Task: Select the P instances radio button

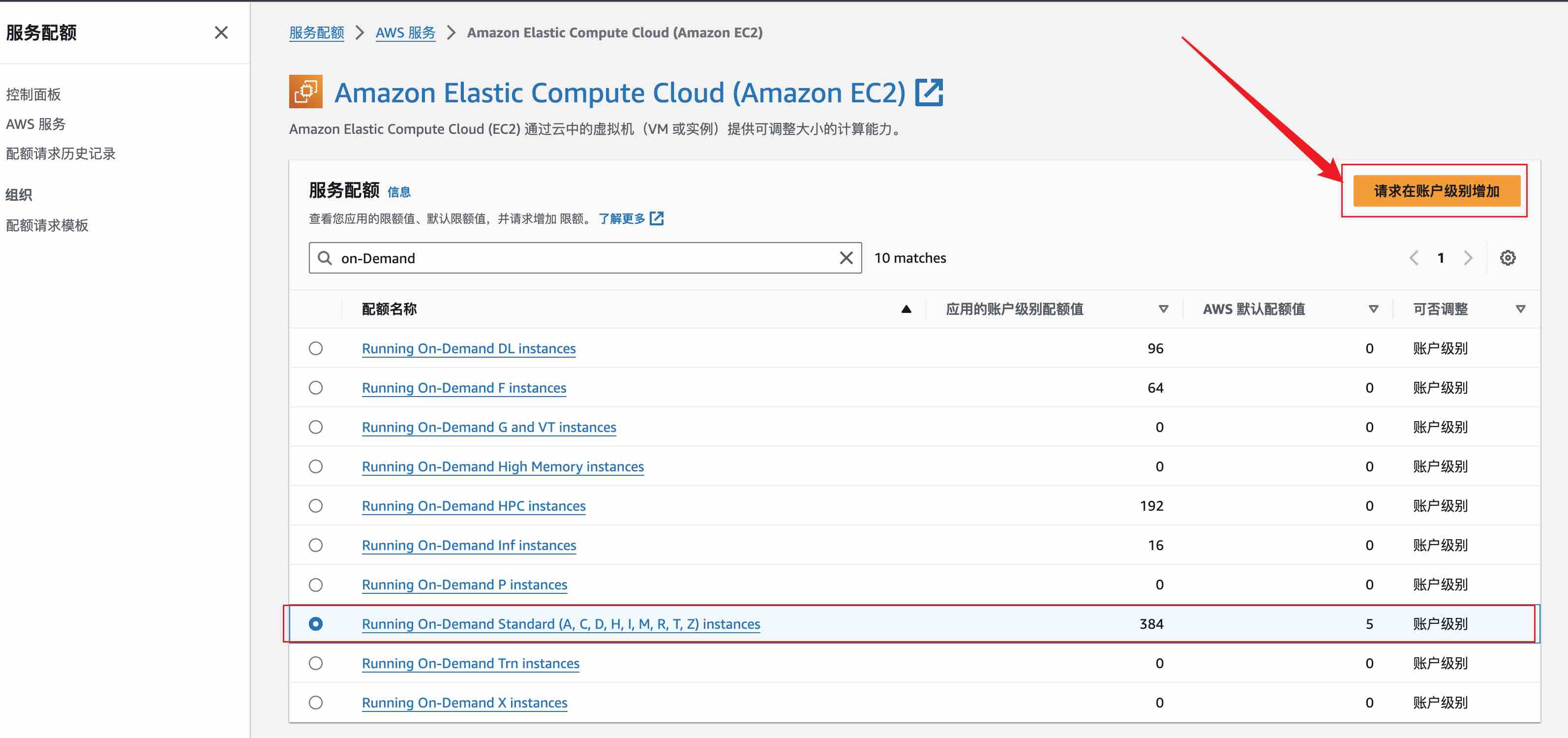Action: [x=315, y=584]
